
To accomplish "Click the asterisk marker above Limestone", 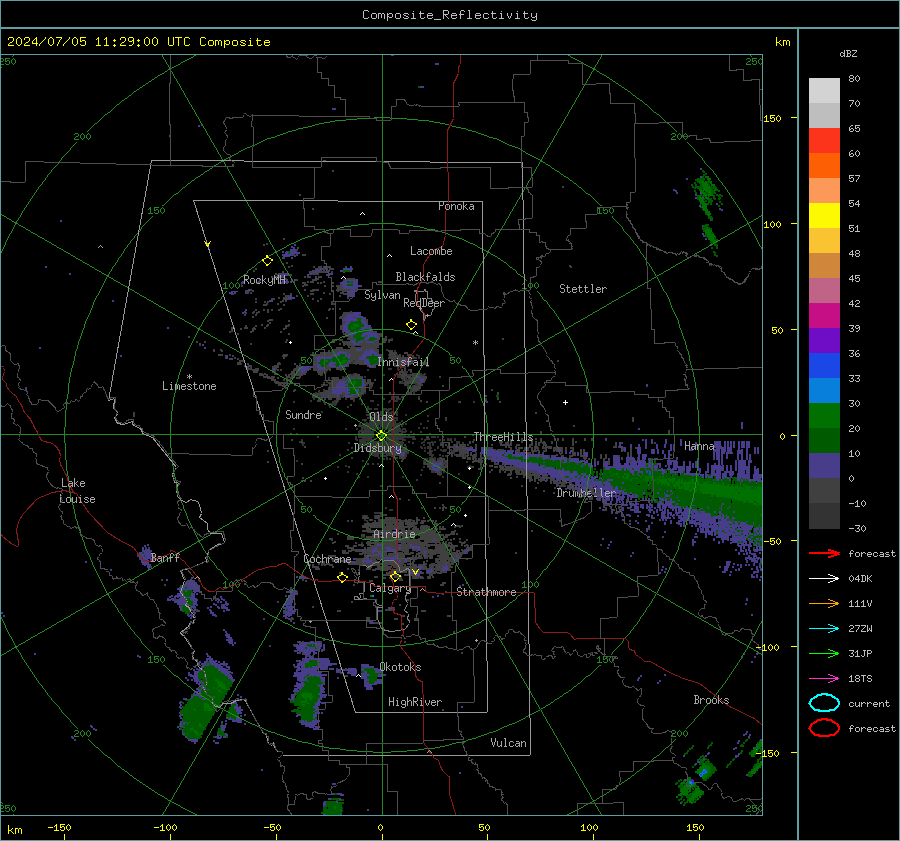I will click(189, 377).
